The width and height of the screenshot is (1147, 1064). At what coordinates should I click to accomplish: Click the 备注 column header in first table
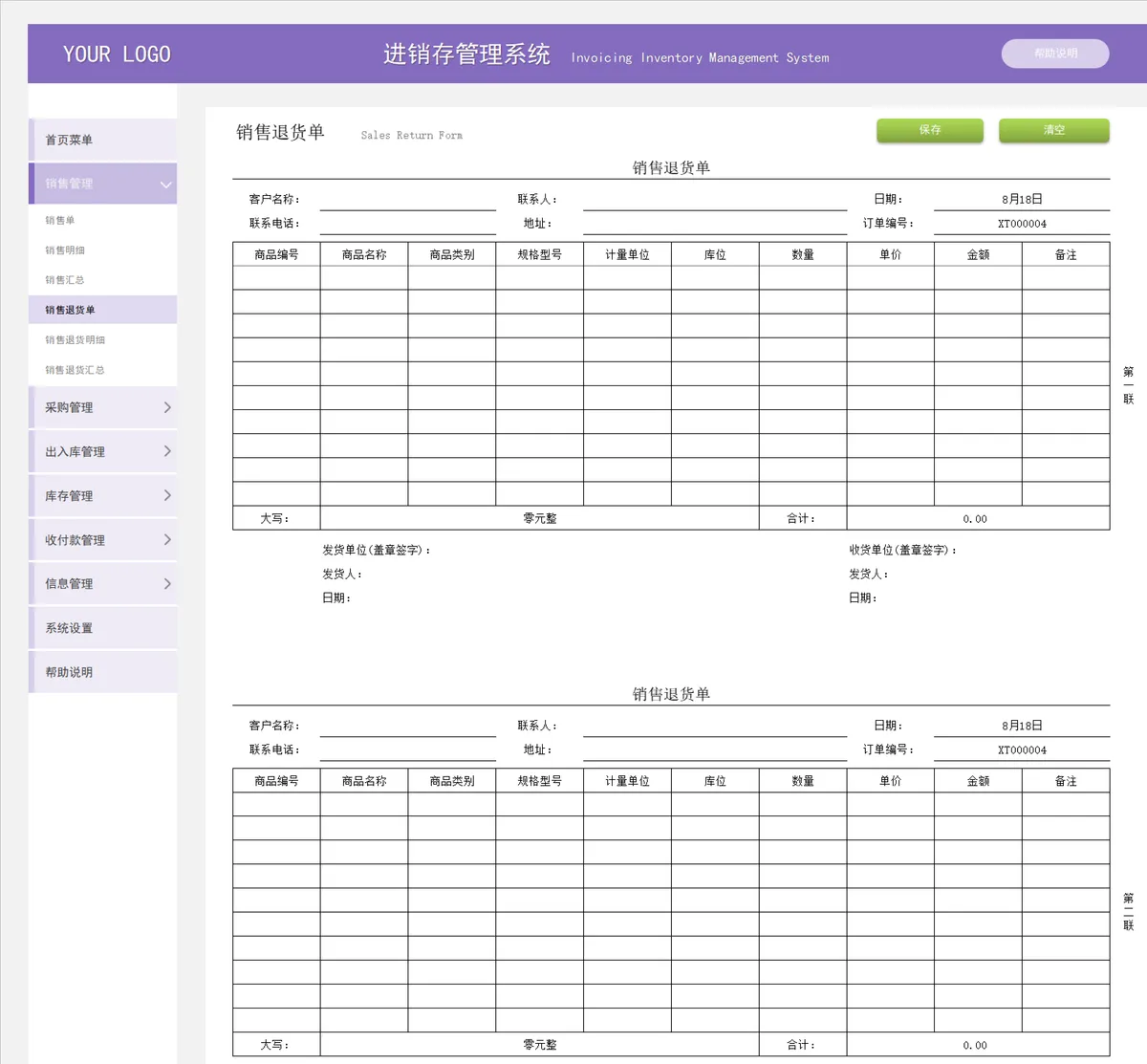coord(1066,254)
